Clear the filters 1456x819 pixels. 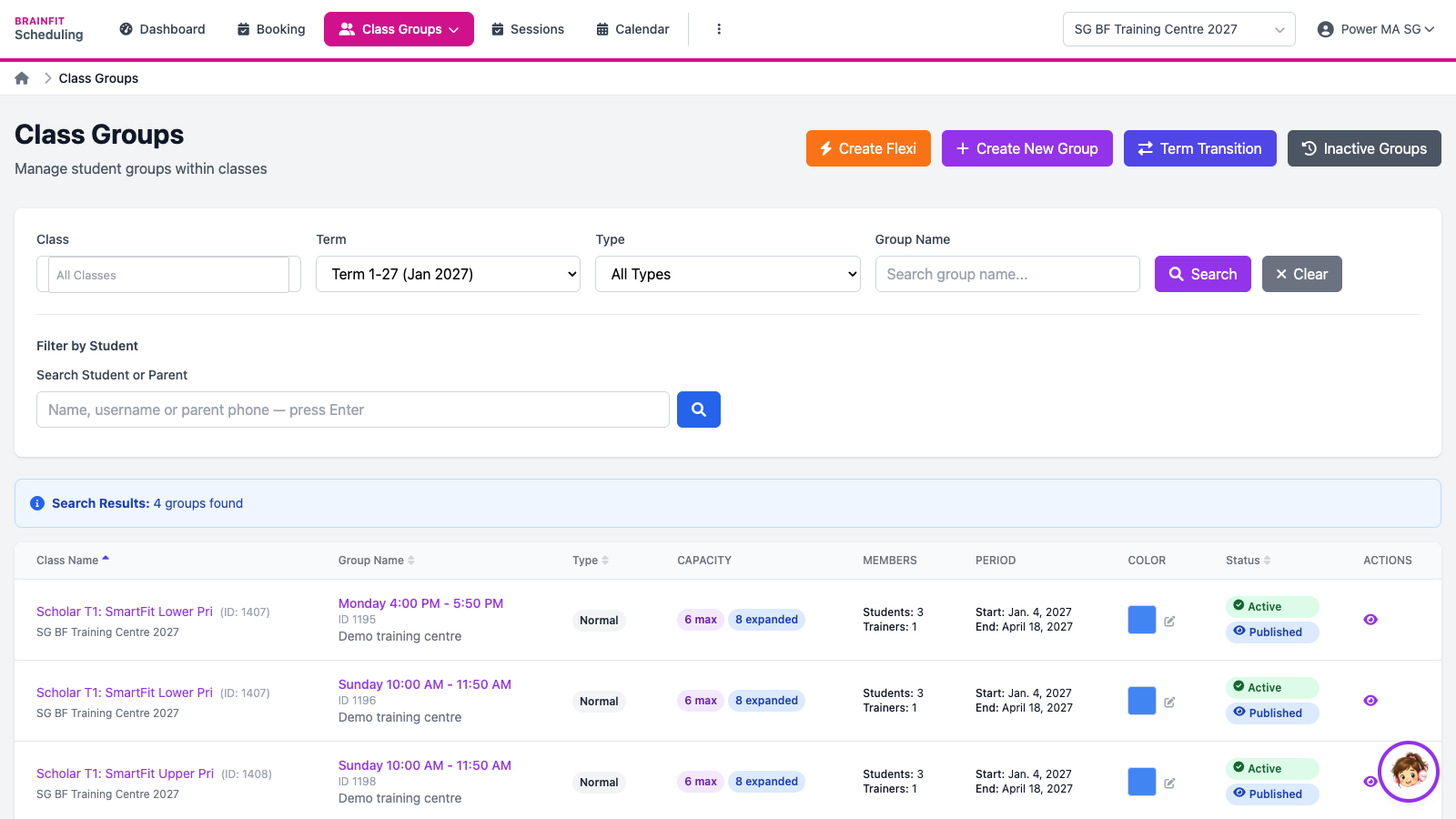(1302, 274)
